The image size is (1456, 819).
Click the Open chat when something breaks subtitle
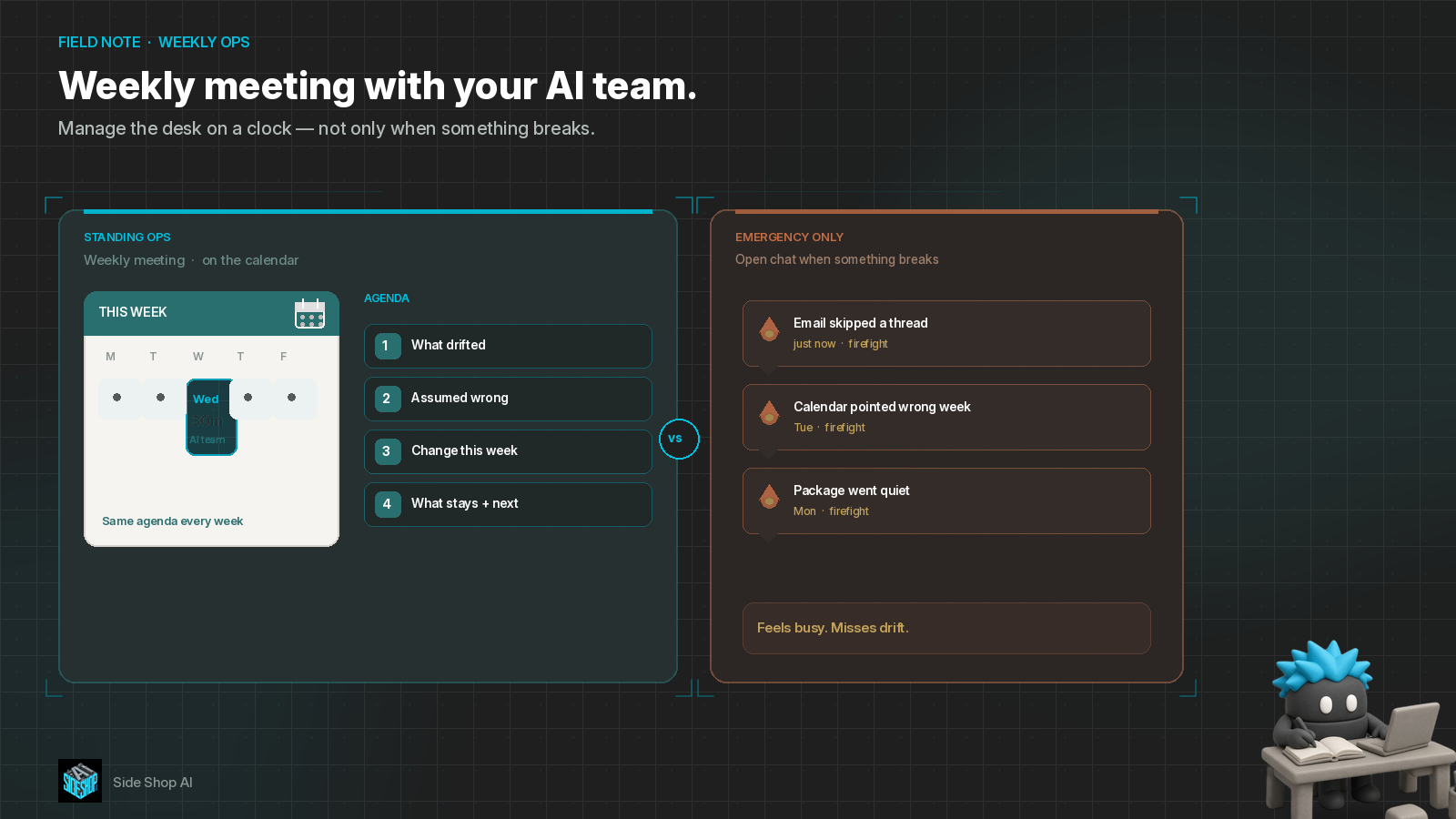click(836, 259)
